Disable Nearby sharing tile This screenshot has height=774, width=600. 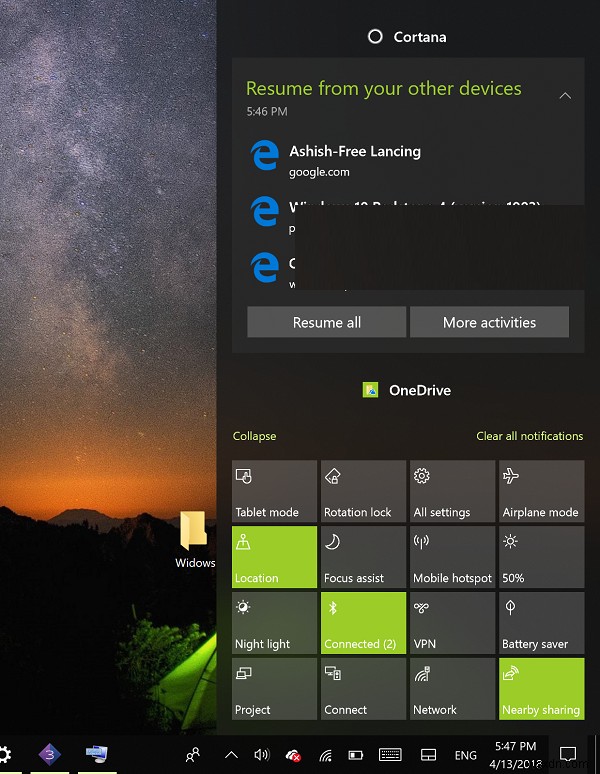pos(542,689)
